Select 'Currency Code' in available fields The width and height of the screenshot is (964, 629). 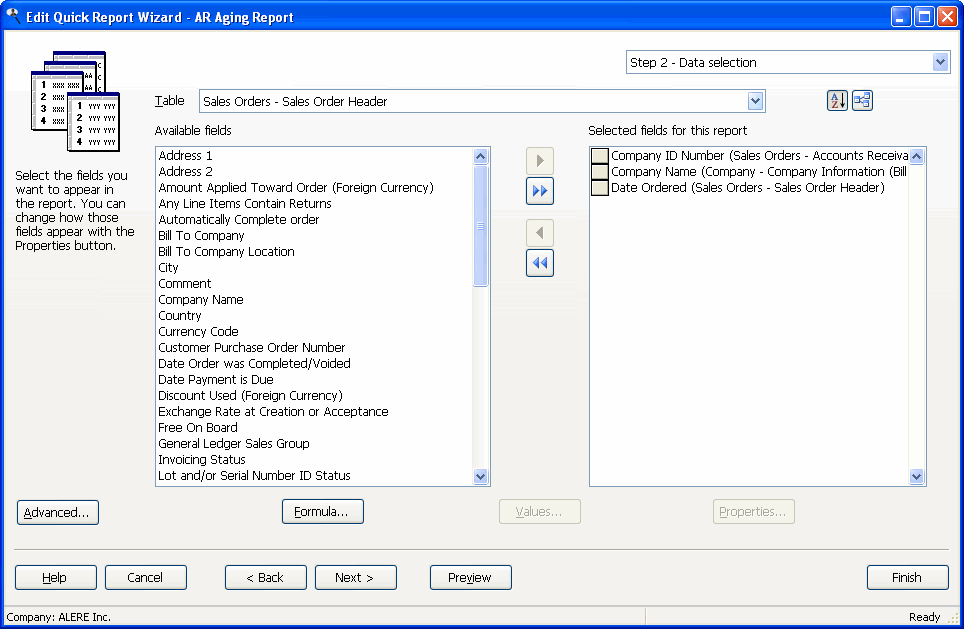(x=198, y=332)
